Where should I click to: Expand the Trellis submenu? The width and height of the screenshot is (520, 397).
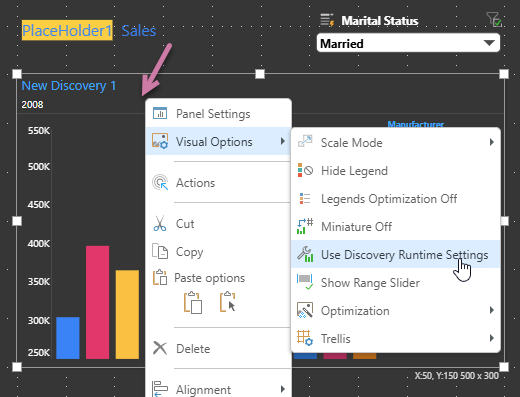396,339
